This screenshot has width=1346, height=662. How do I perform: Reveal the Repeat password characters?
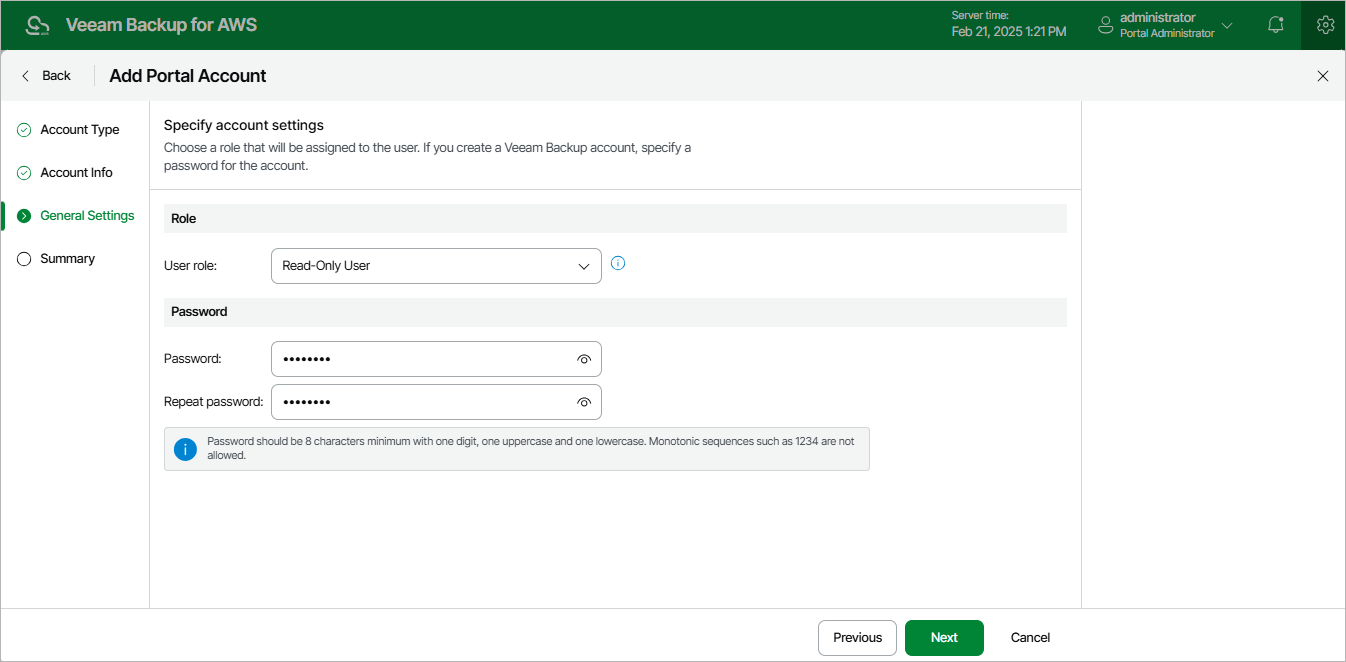click(584, 402)
